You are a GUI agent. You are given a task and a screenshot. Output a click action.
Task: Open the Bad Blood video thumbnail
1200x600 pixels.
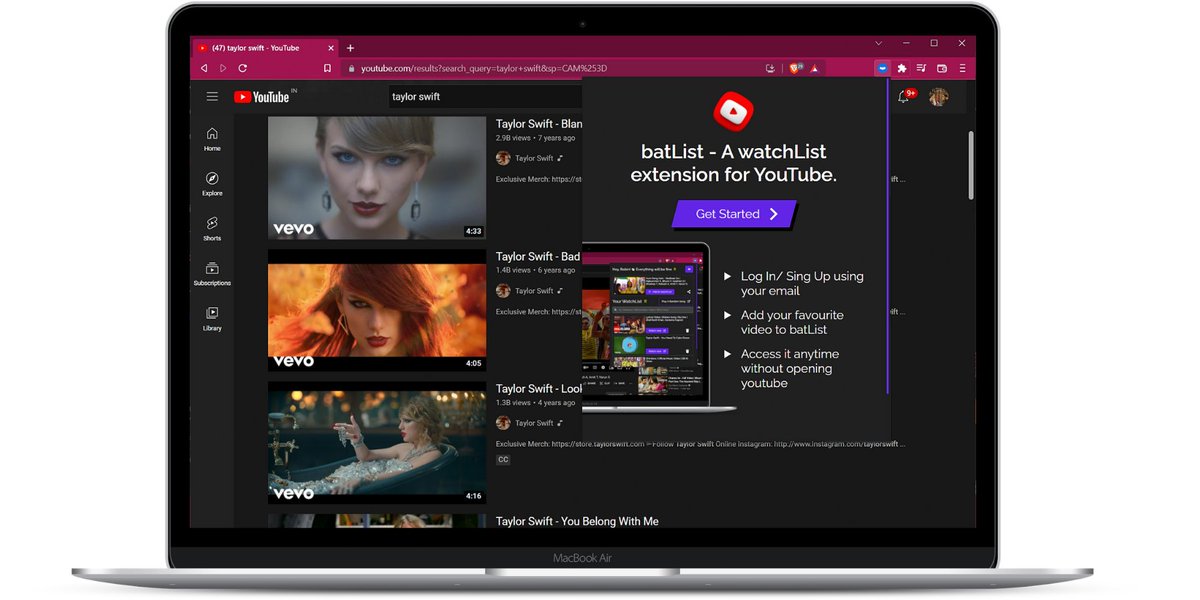[x=377, y=310]
